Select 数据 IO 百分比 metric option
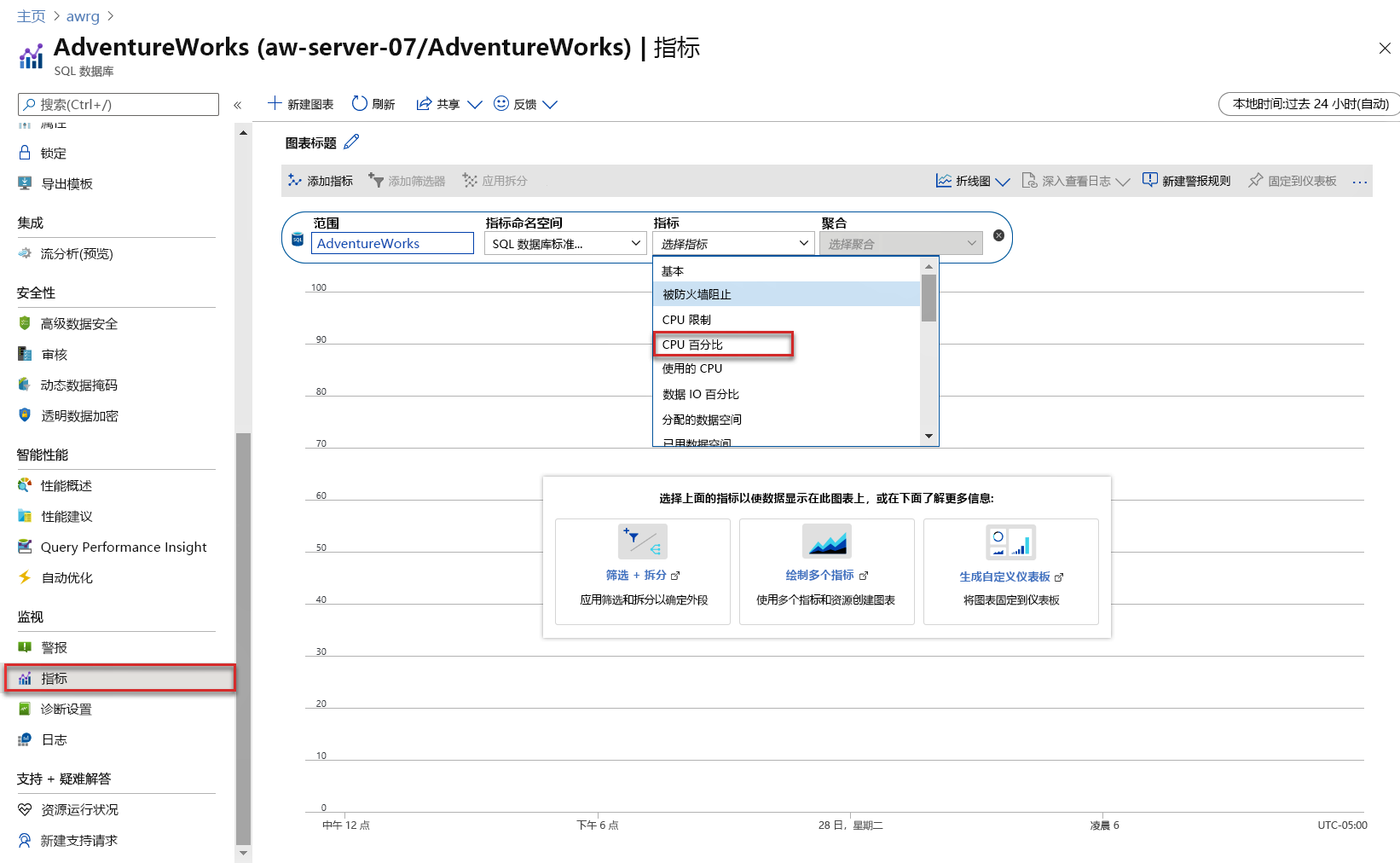 pos(787,394)
